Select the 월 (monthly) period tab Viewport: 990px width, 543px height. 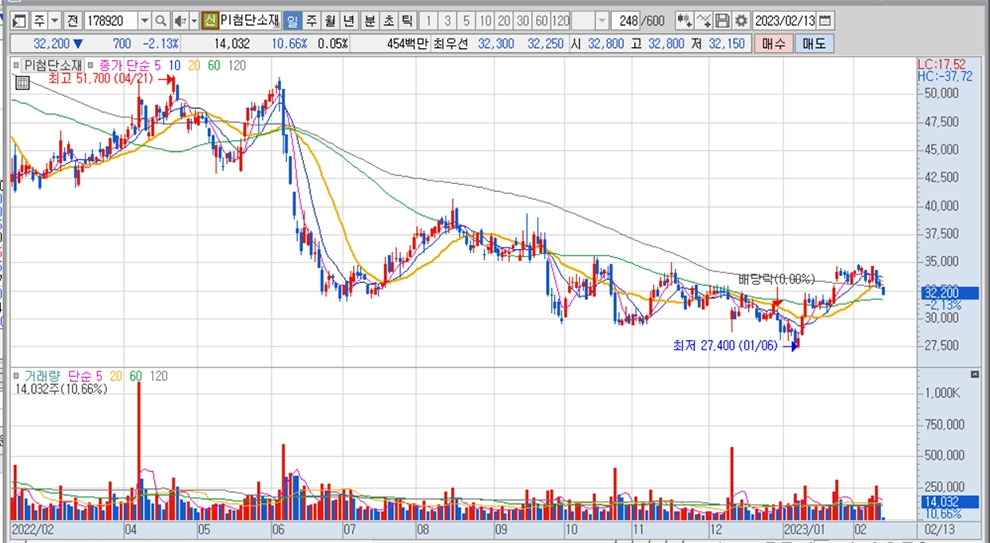coord(328,21)
